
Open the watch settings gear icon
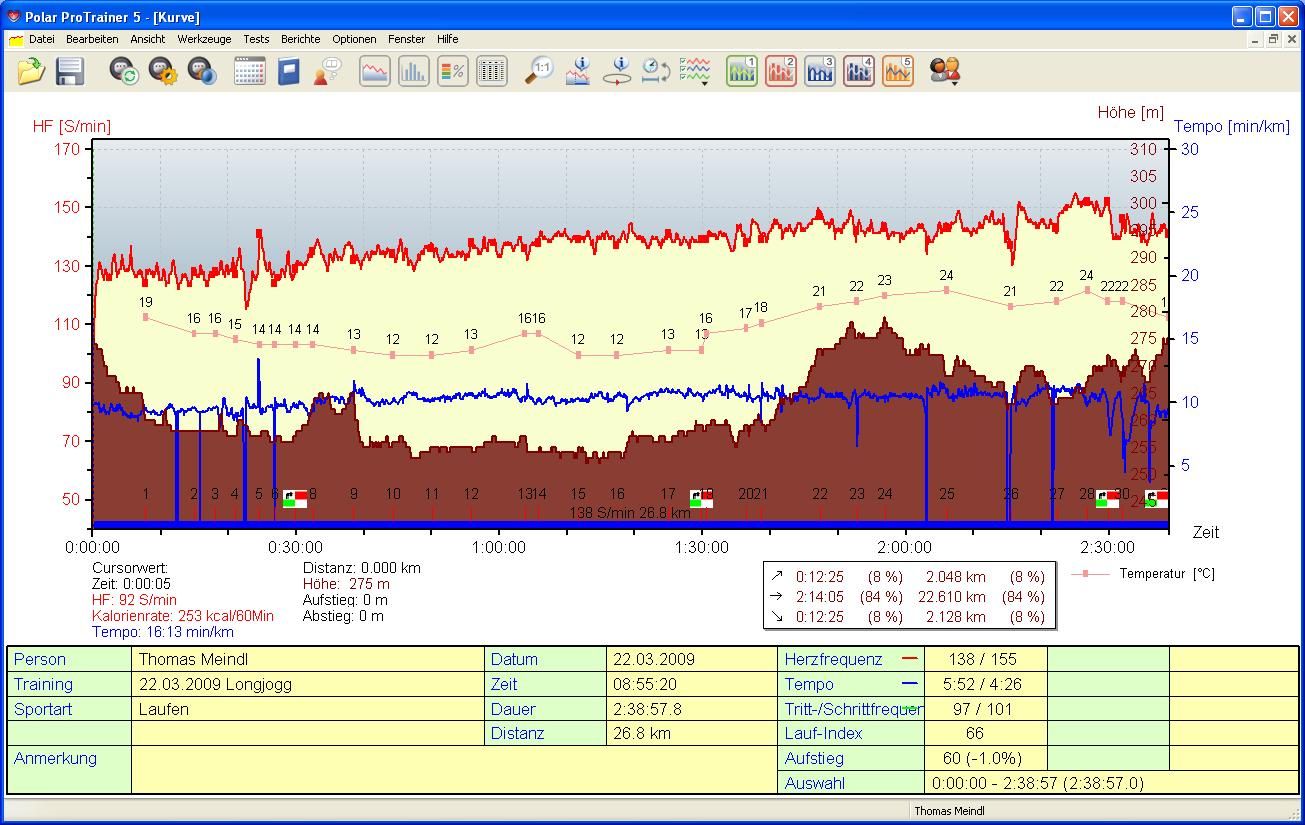pos(163,71)
